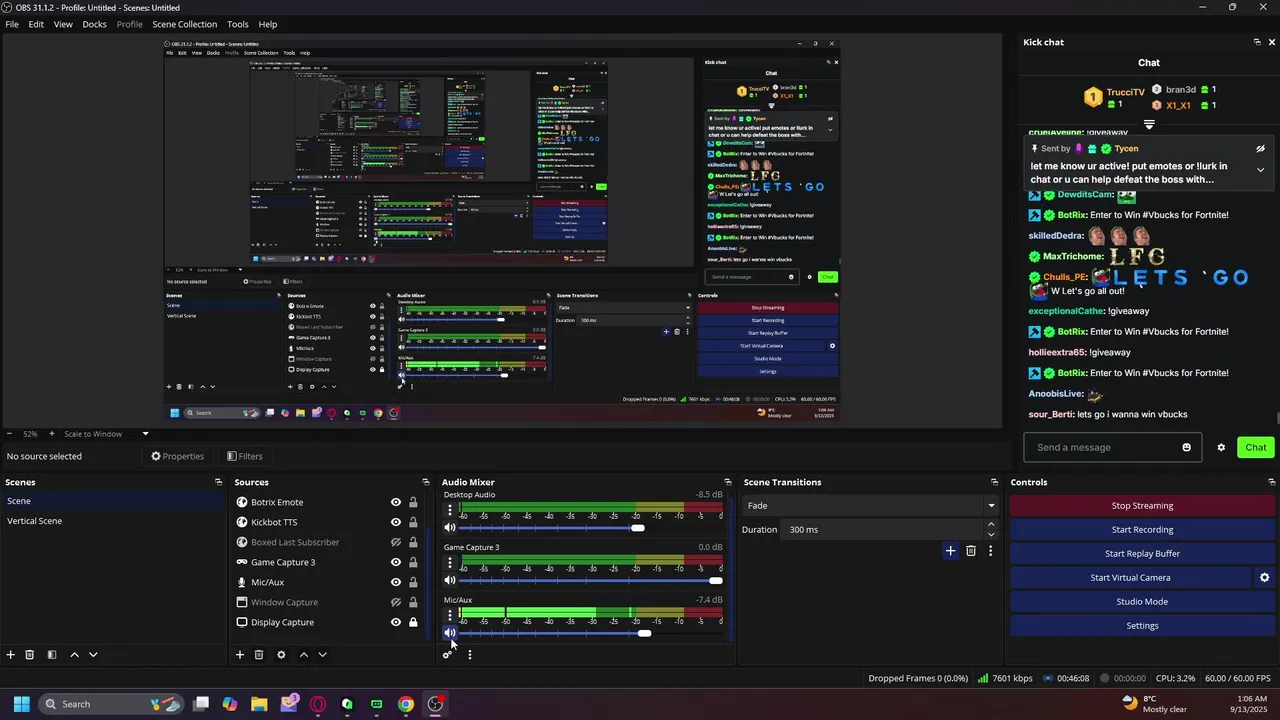Hide the Kickbot TTS source
Screen dimensions: 1280x720
tap(396, 522)
